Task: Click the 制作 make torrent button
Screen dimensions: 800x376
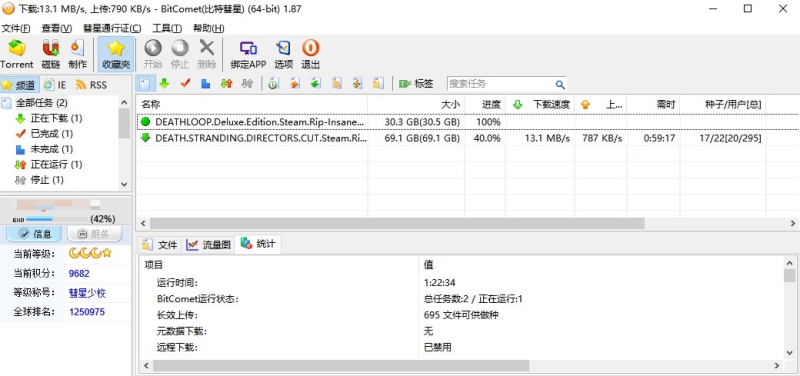Action: pos(77,55)
